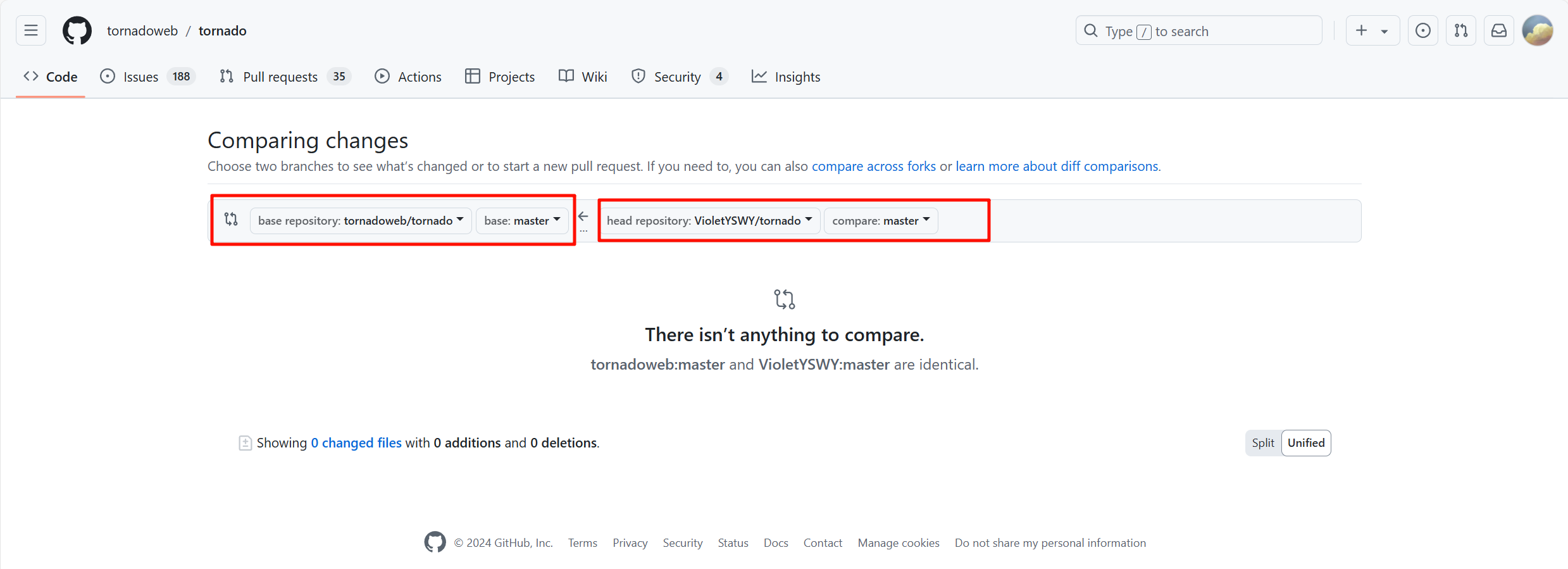Open the Status footer link
Screen dimensions: 1568x569
(733, 543)
